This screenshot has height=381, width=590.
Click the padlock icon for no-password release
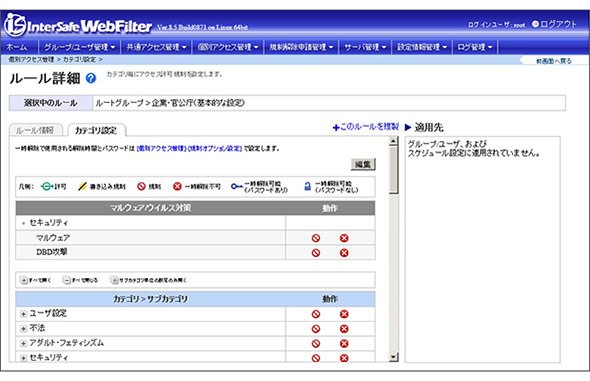pos(307,186)
